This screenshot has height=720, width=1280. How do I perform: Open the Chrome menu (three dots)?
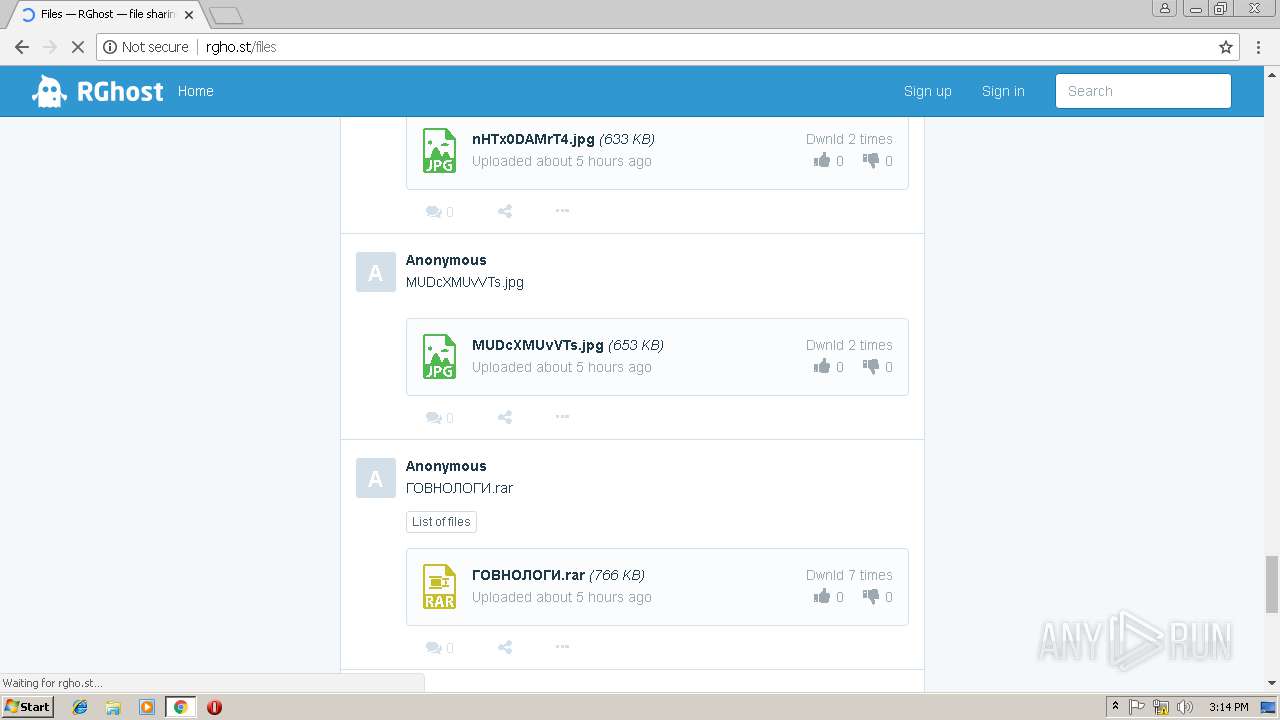tap(1259, 47)
